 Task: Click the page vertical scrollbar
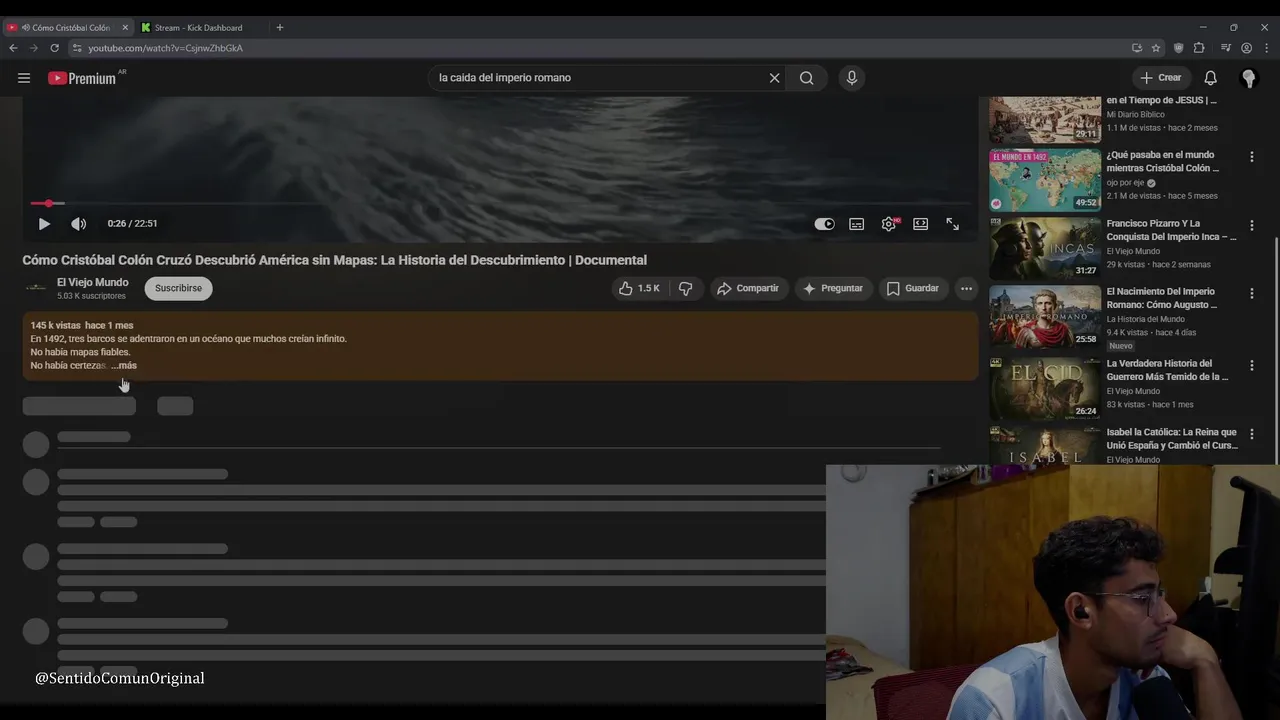[1276, 350]
